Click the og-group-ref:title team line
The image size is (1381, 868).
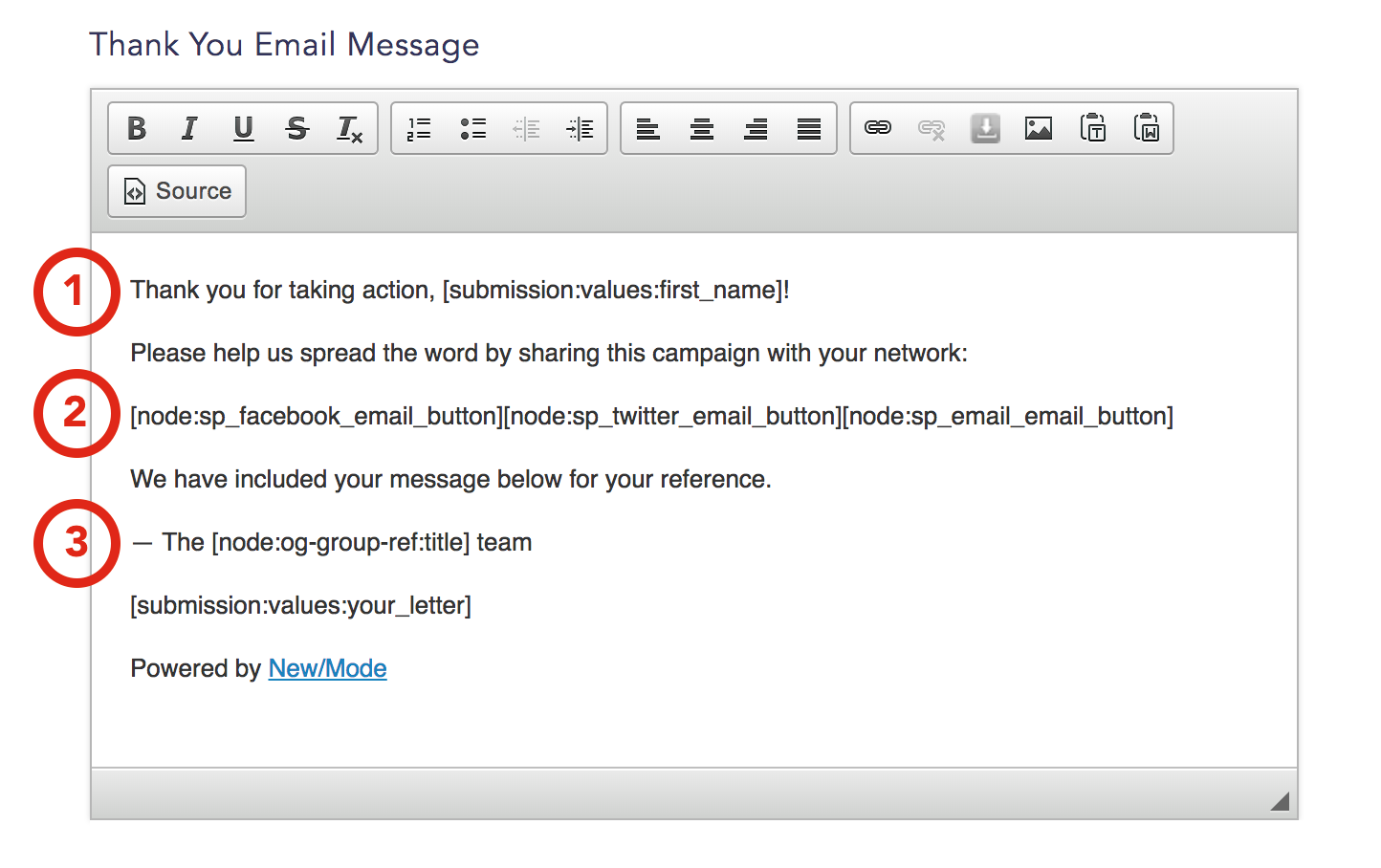coord(332,542)
